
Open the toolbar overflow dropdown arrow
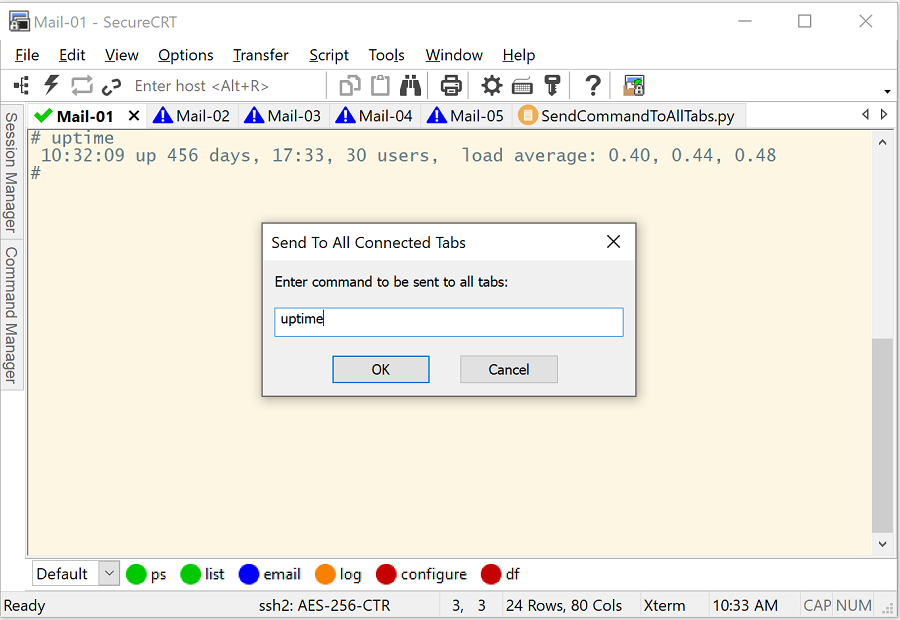pyautogui.click(x=886, y=90)
